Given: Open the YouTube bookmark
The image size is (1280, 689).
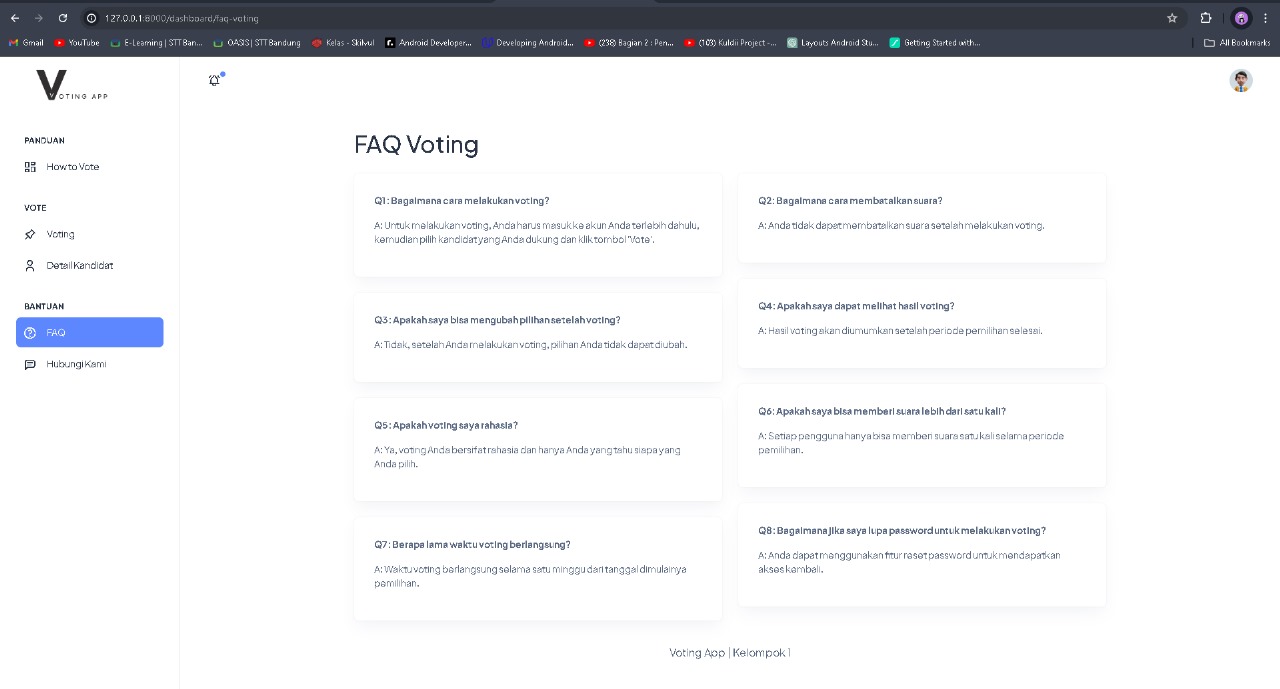Looking at the screenshot, I should pyautogui.click(x=77, y=43).
